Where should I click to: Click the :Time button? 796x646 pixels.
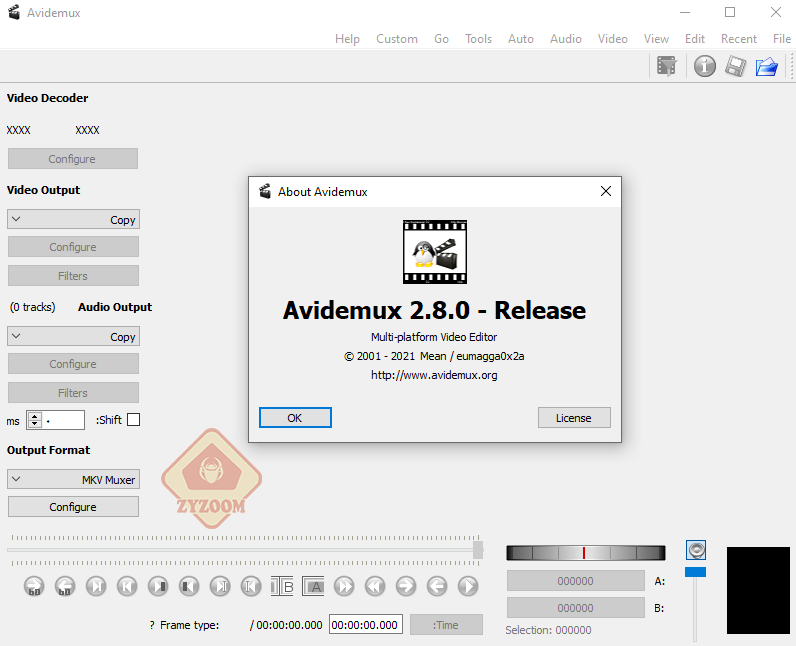(446, 625)
